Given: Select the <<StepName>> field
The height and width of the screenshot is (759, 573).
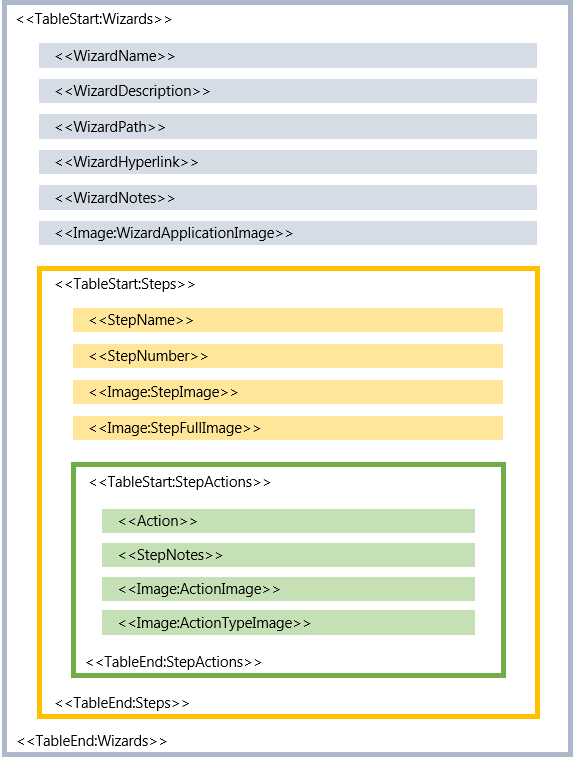Looking at the screenshot, I should [288, 320].
